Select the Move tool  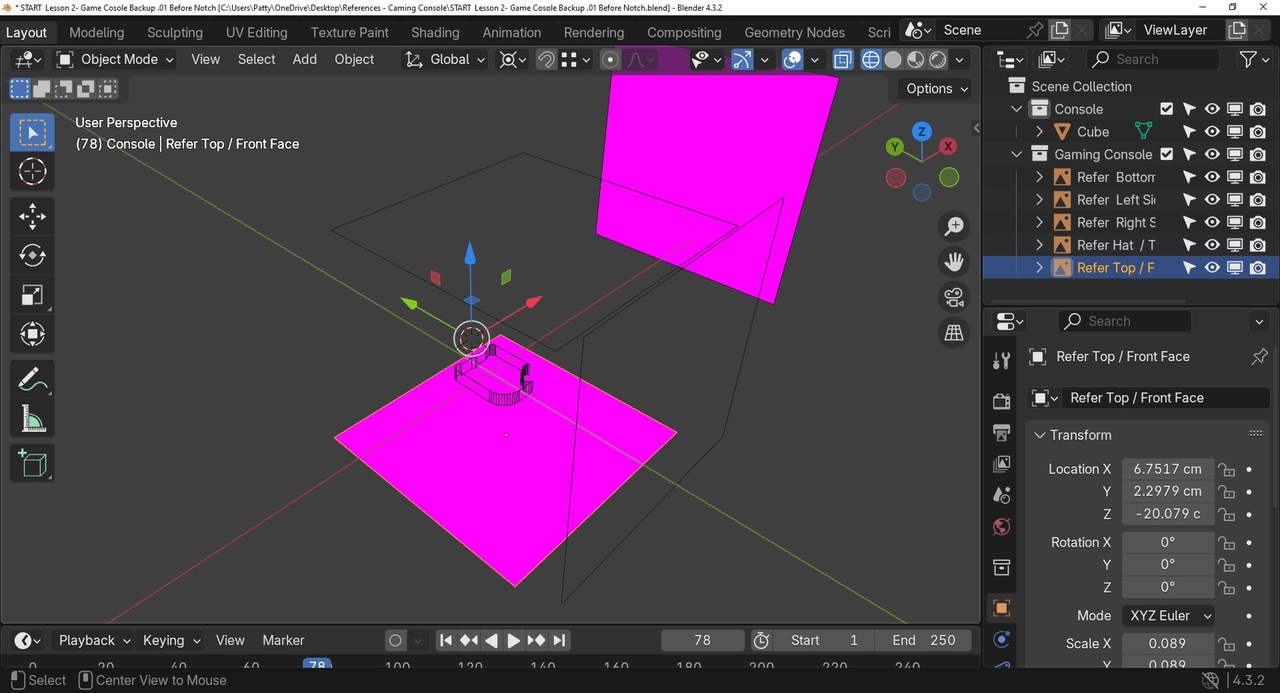32,216
